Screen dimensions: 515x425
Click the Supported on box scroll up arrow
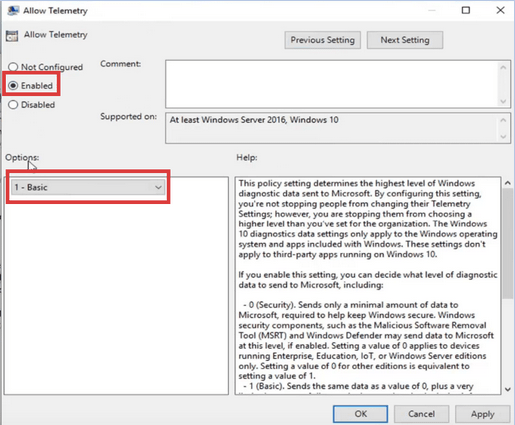[x=503, y=120]
